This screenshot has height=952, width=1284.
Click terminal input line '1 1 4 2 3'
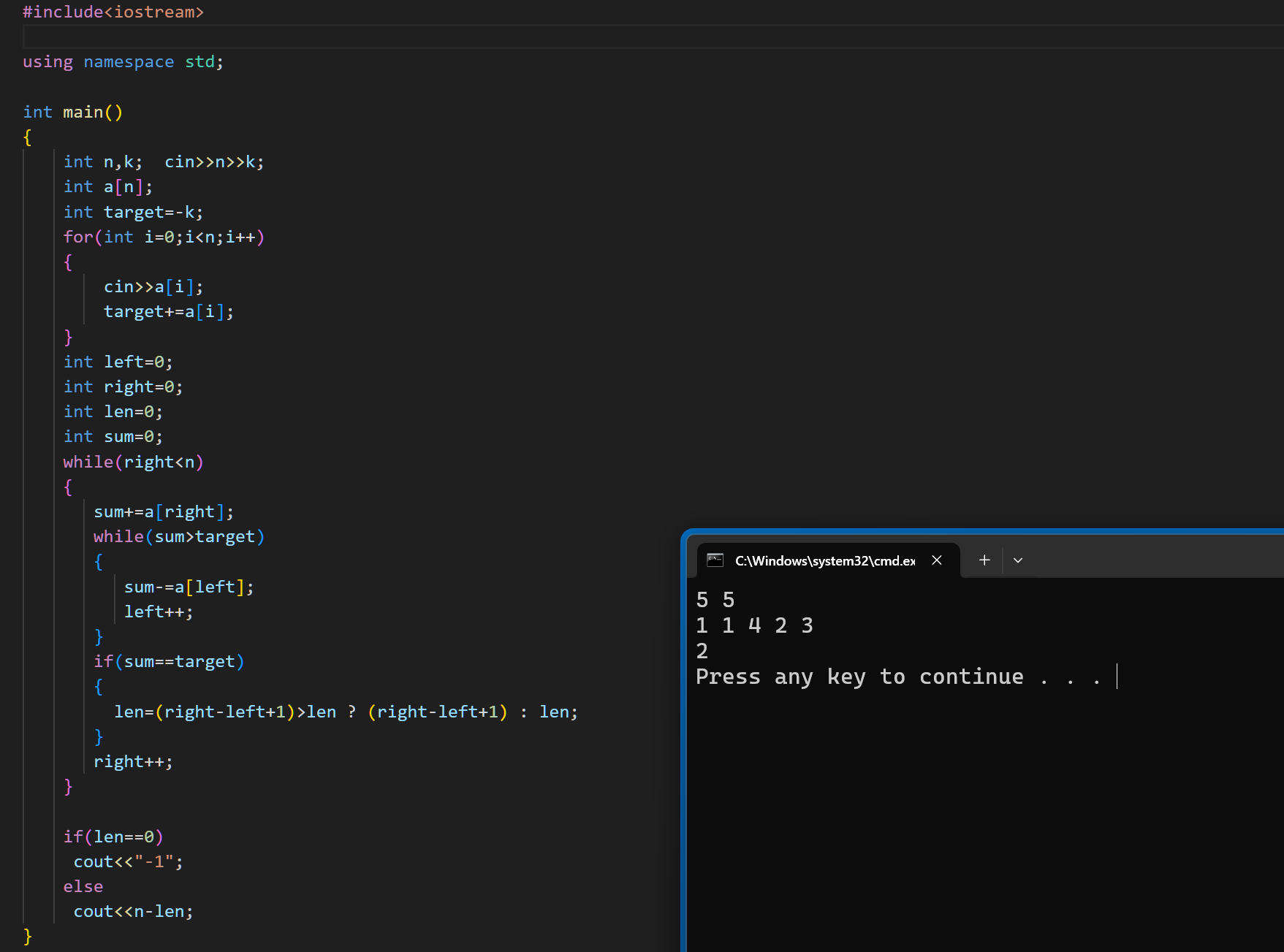click(x=755, y=625)
